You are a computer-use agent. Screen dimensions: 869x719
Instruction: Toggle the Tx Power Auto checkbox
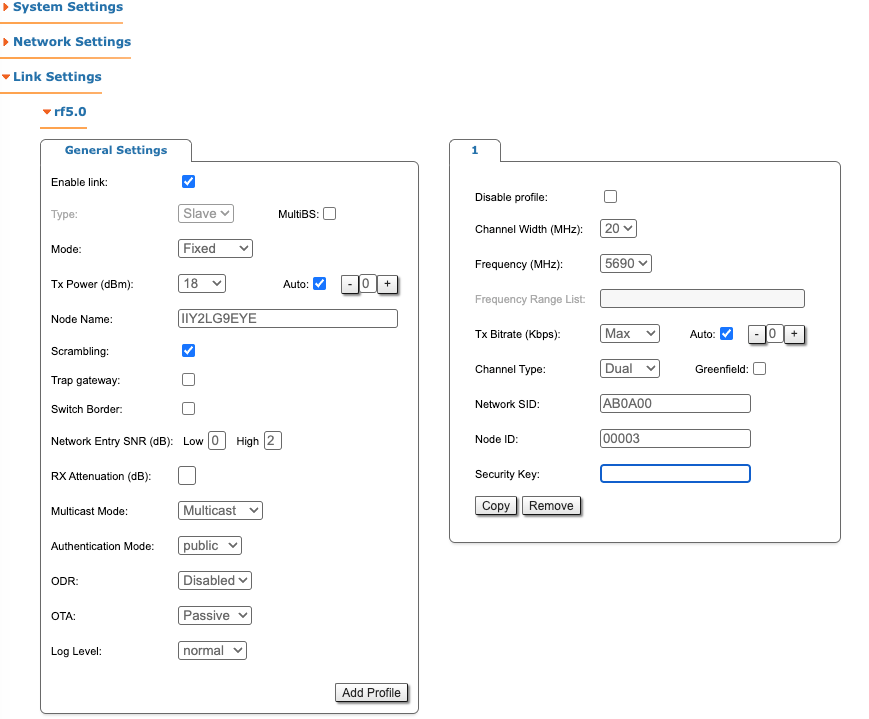pos(320,284)
